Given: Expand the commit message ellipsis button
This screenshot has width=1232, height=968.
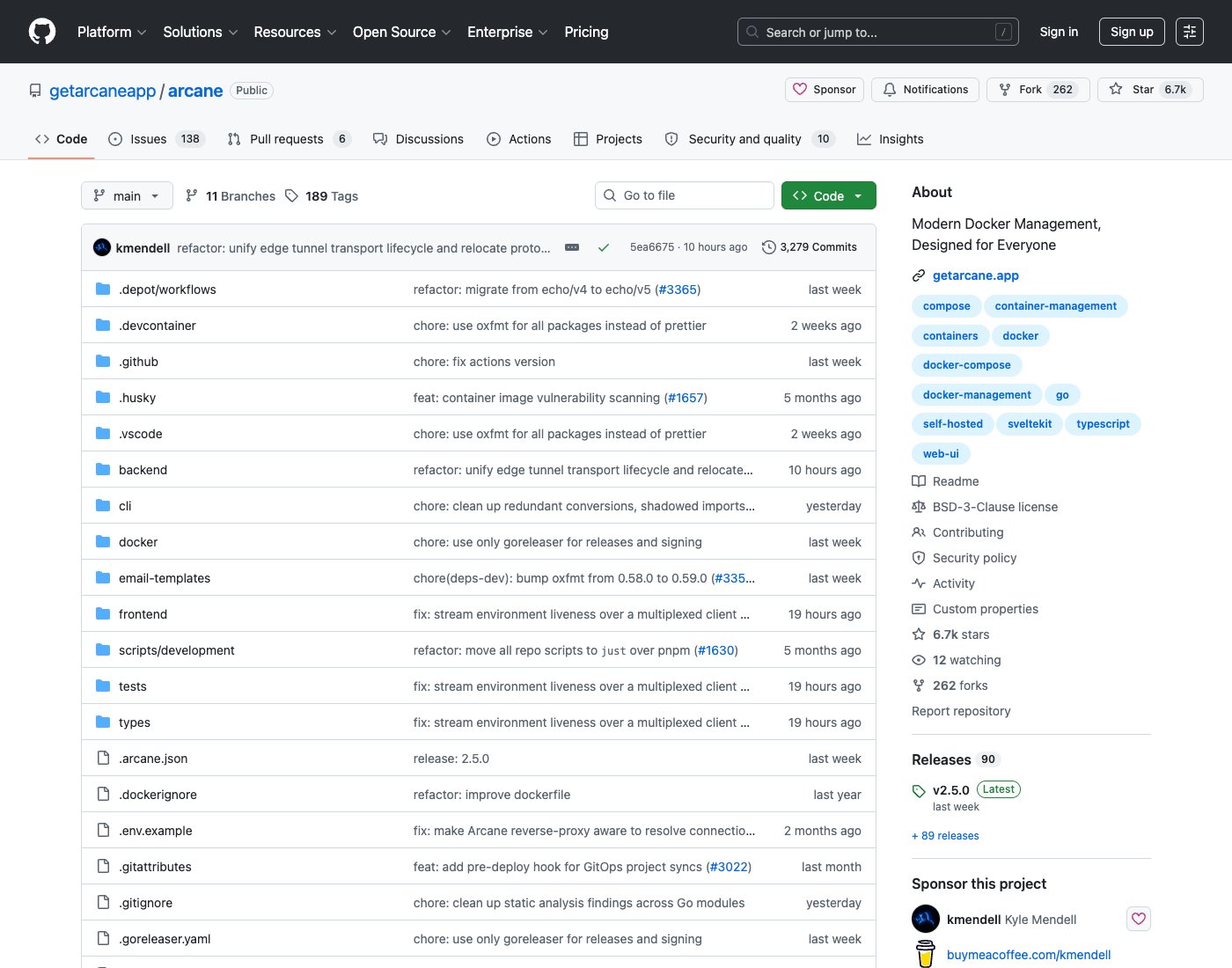Looking at the screenshot, I should coord(572,247).
